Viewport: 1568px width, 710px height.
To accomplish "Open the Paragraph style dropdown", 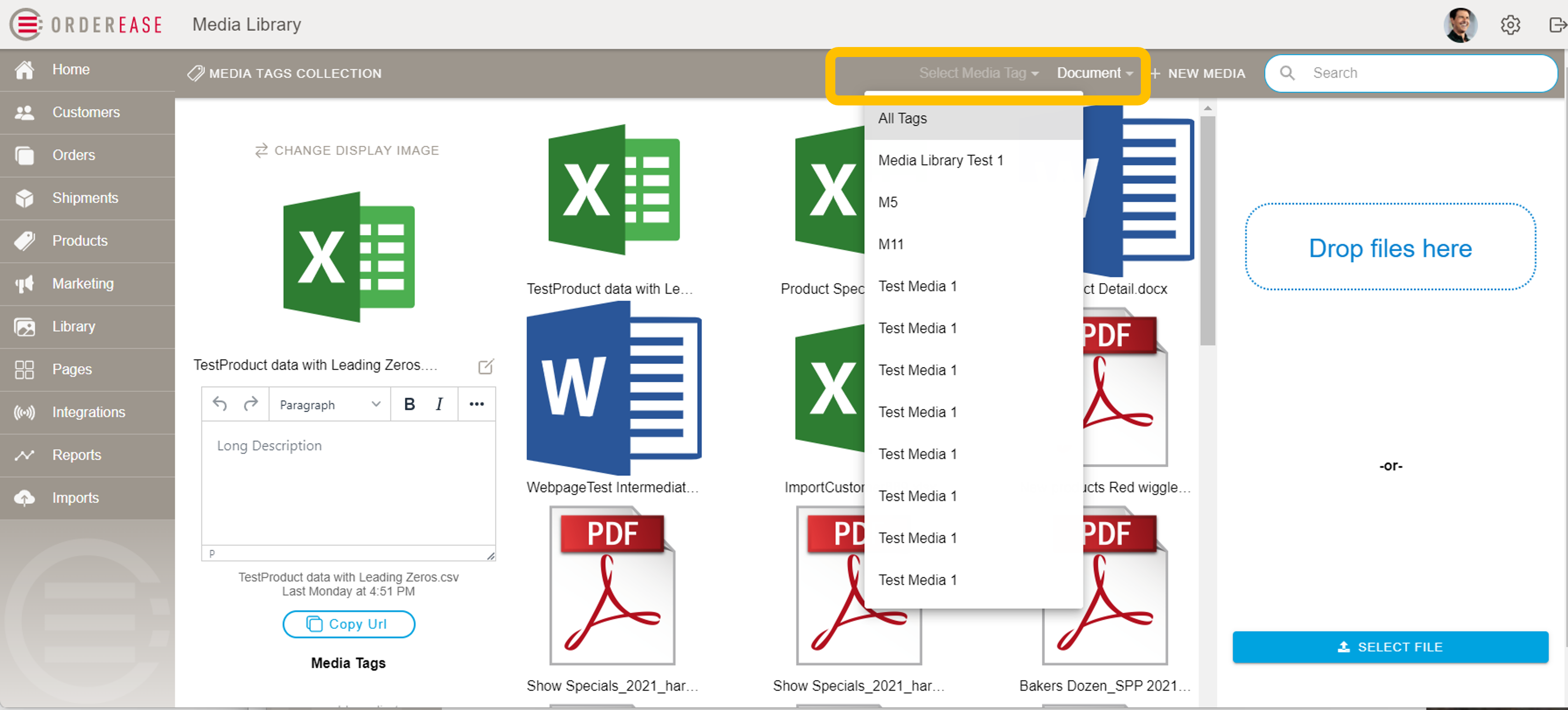I will coord(329,404).
